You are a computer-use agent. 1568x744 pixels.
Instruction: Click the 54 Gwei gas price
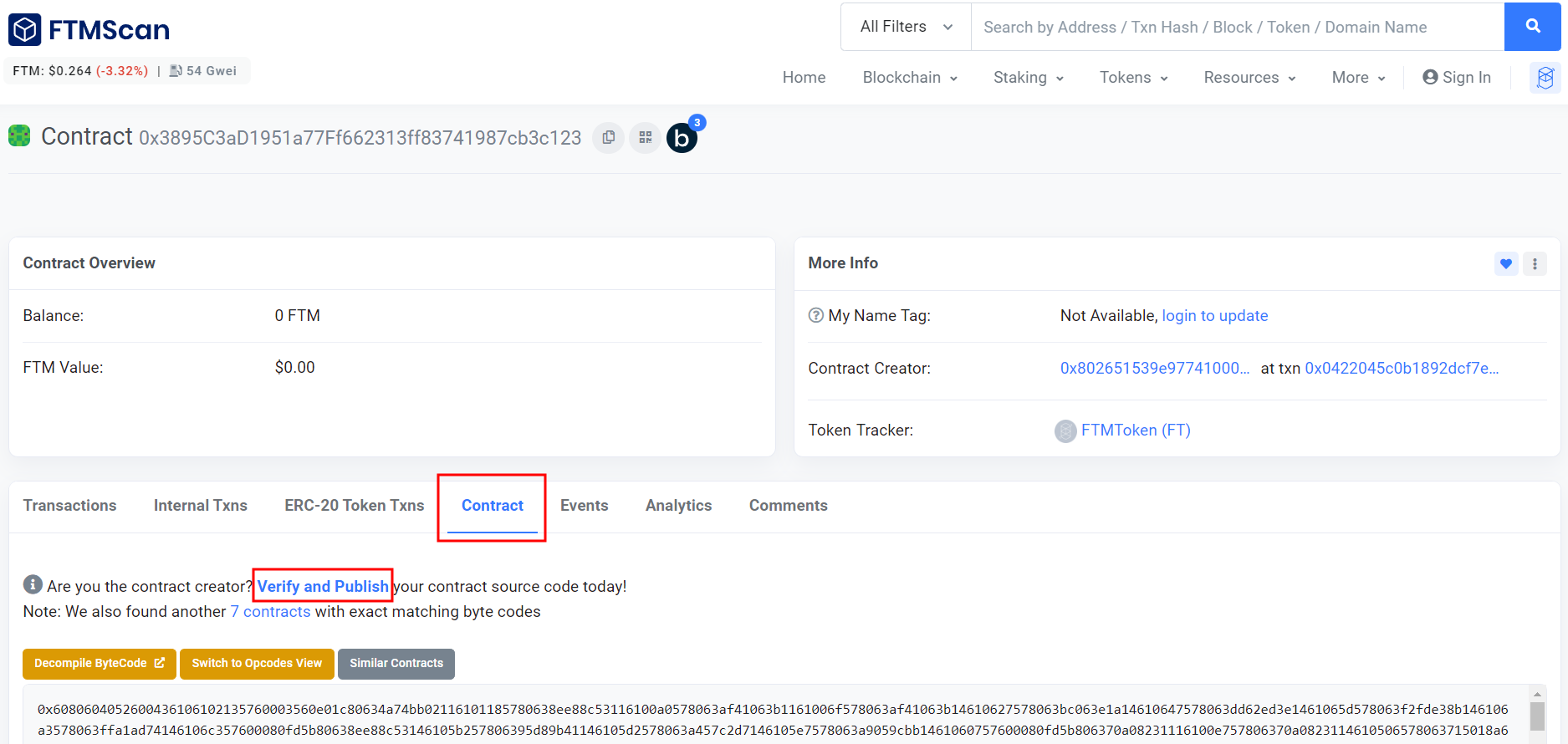(x=212, y=71)
